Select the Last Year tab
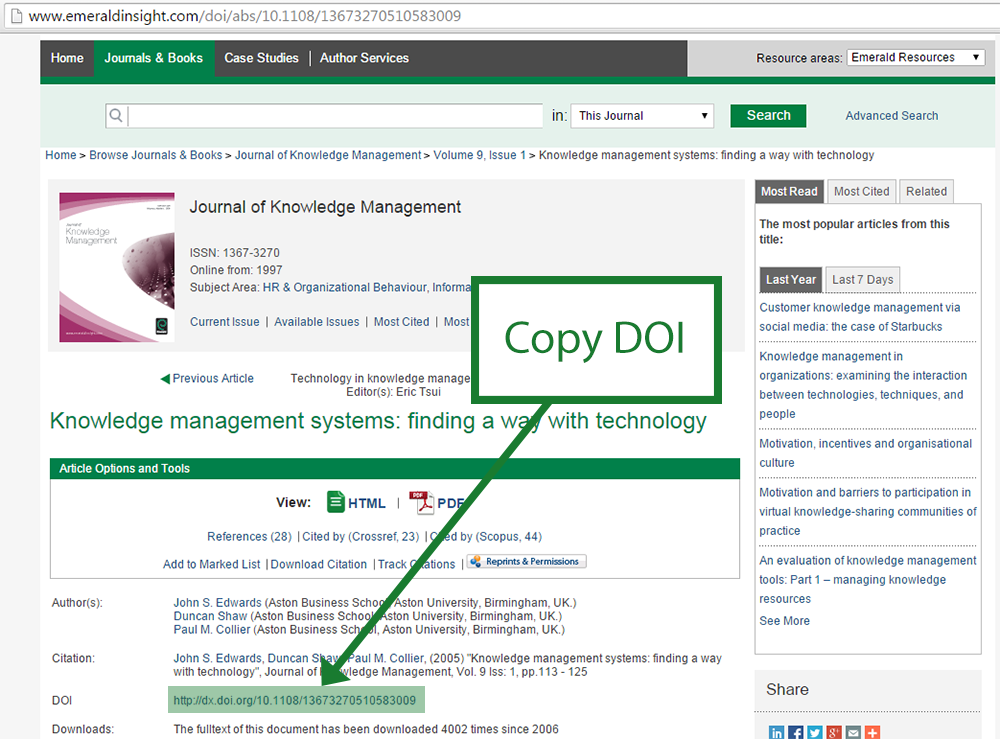This screenshot has width=1000, height=739. click(791, 279)
